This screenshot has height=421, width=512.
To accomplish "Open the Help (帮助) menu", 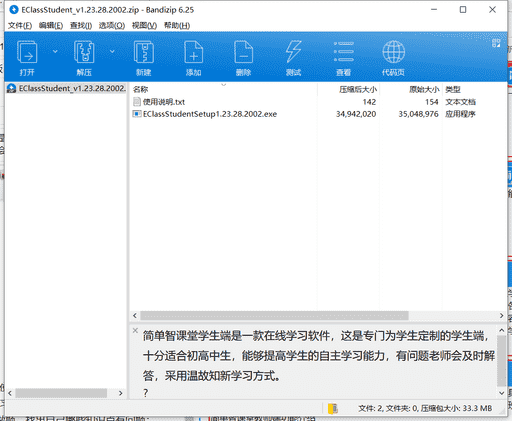I will (x=177, y=25).
